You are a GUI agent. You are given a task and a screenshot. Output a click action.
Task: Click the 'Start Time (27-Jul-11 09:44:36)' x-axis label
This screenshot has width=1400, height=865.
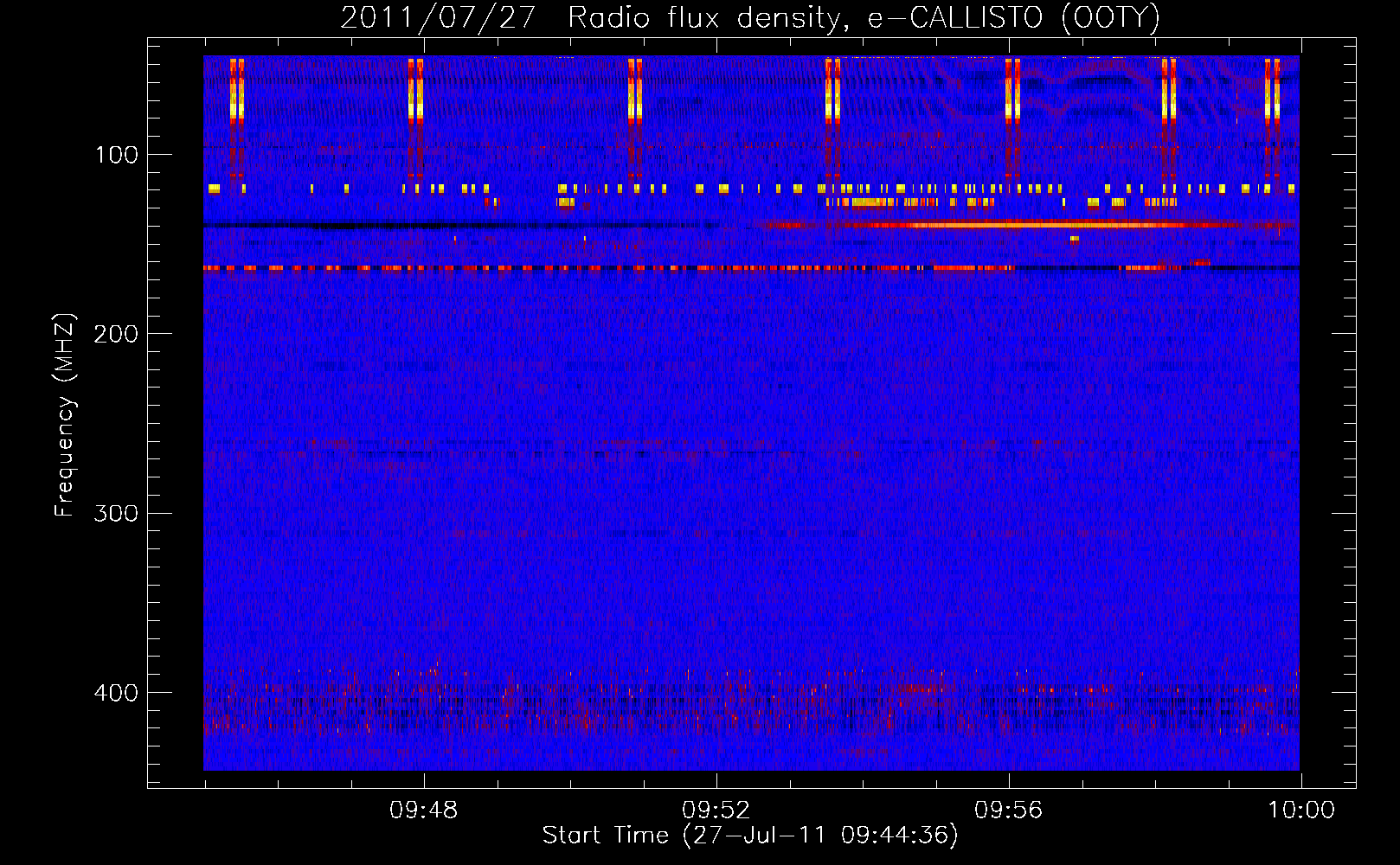click(750, 836)
